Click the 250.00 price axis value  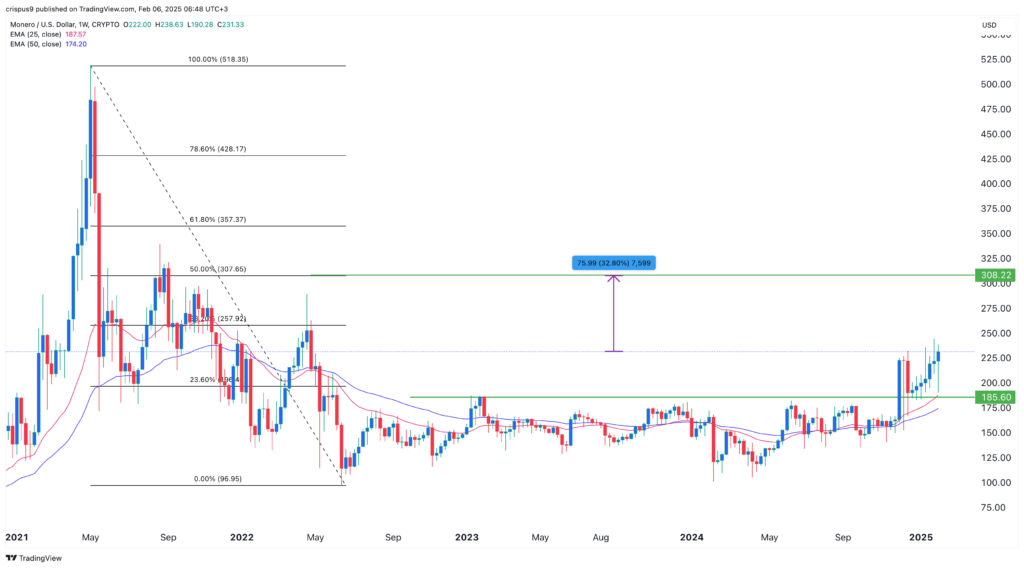tap(997, 333)
